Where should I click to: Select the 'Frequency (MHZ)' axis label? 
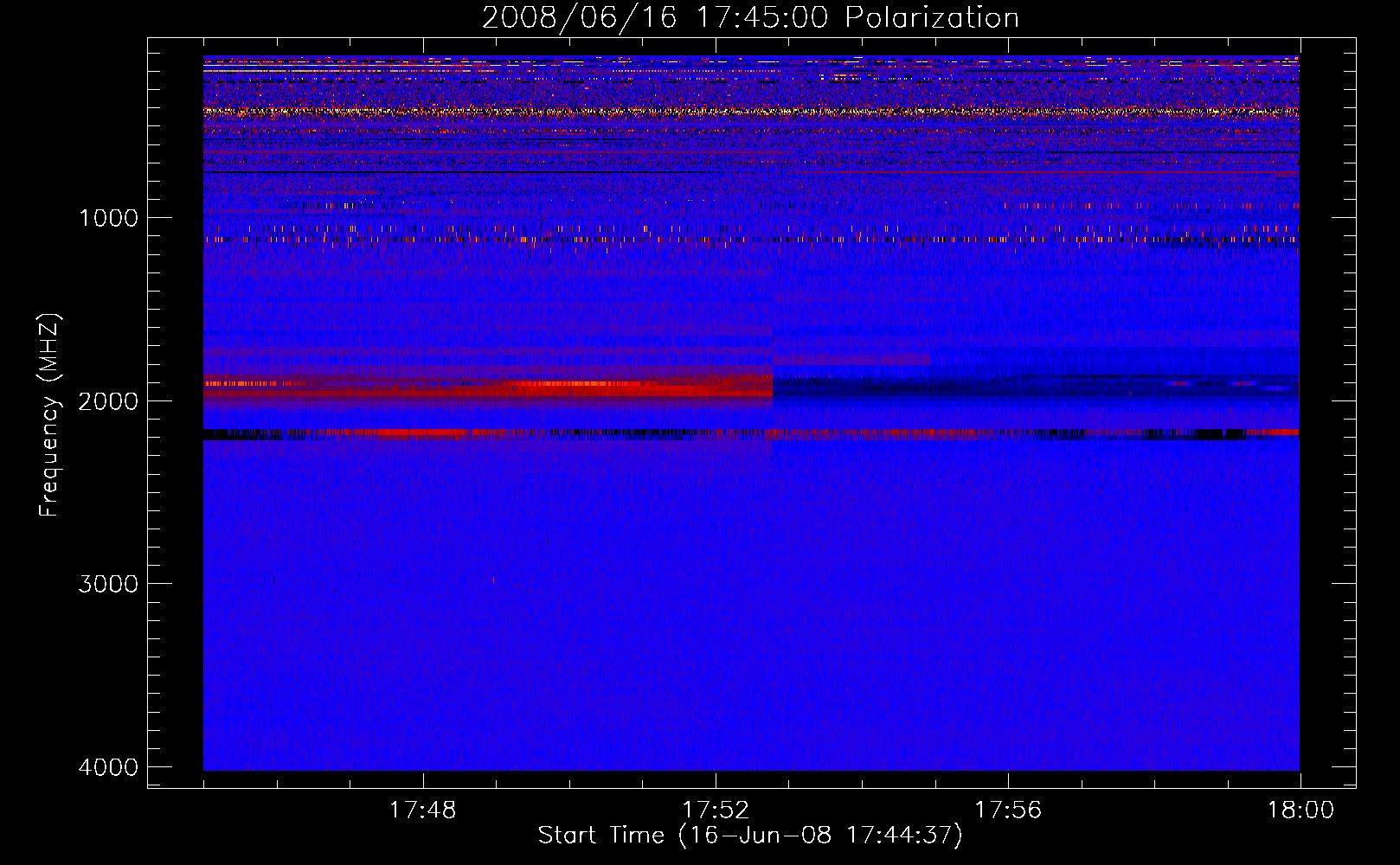(50, 414)
